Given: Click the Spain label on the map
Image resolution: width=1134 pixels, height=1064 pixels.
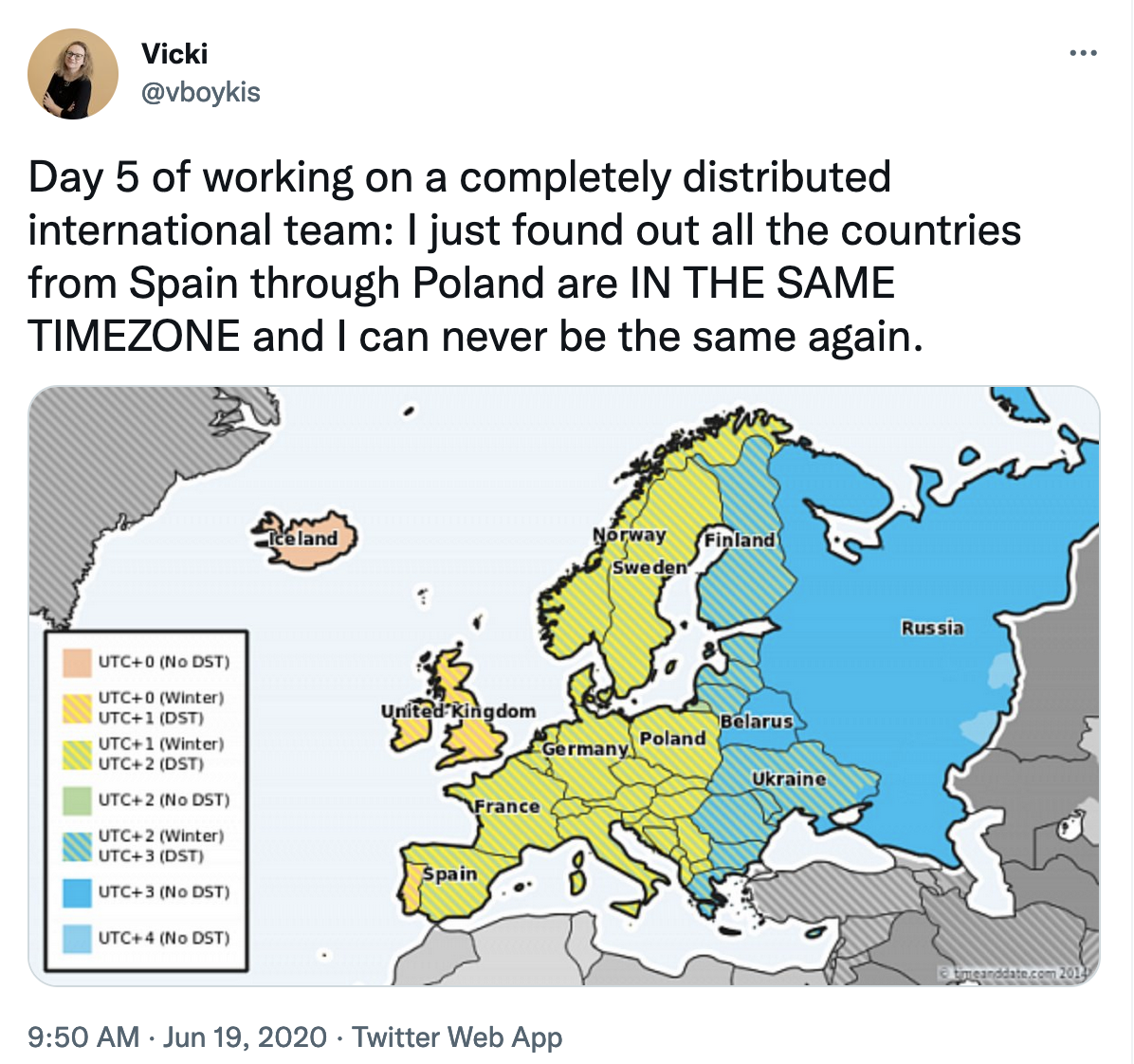Looking at the screenshot, I should tap(449, 873).
